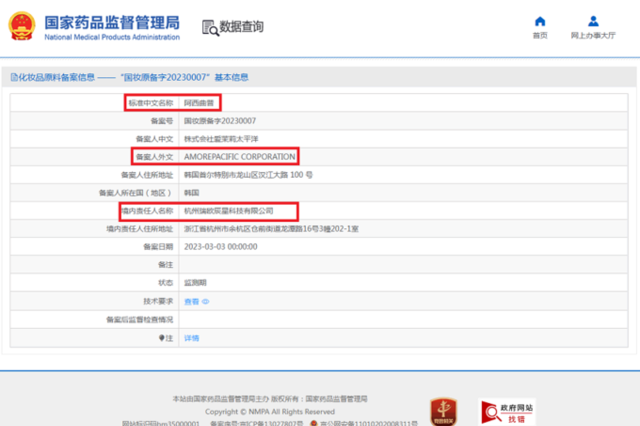Click the 备注 label
Viewport: 640px width, 426px height.
(x=165, y=264)
